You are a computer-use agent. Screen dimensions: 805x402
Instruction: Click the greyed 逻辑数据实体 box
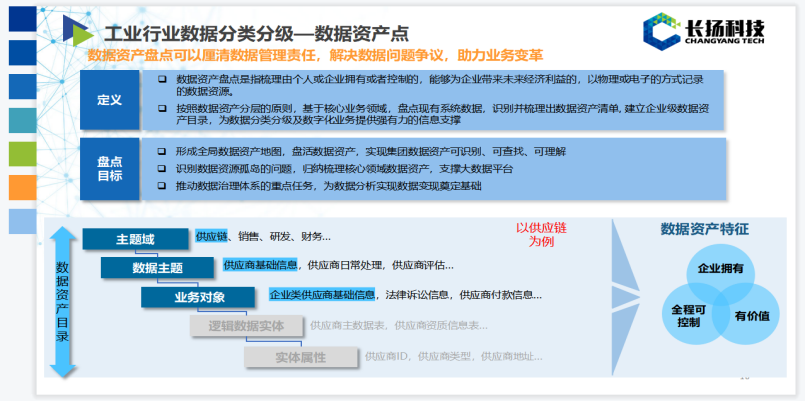pos(245,326)
